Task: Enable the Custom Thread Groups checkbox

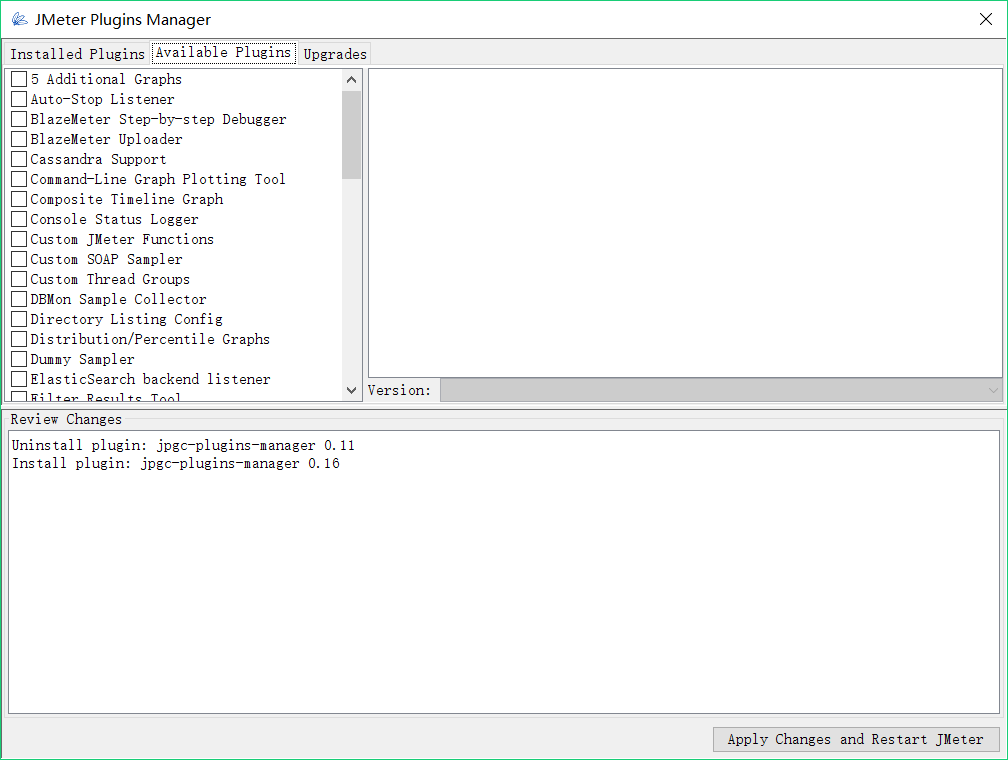Action: pyautogui.click(x=19, y=279)
